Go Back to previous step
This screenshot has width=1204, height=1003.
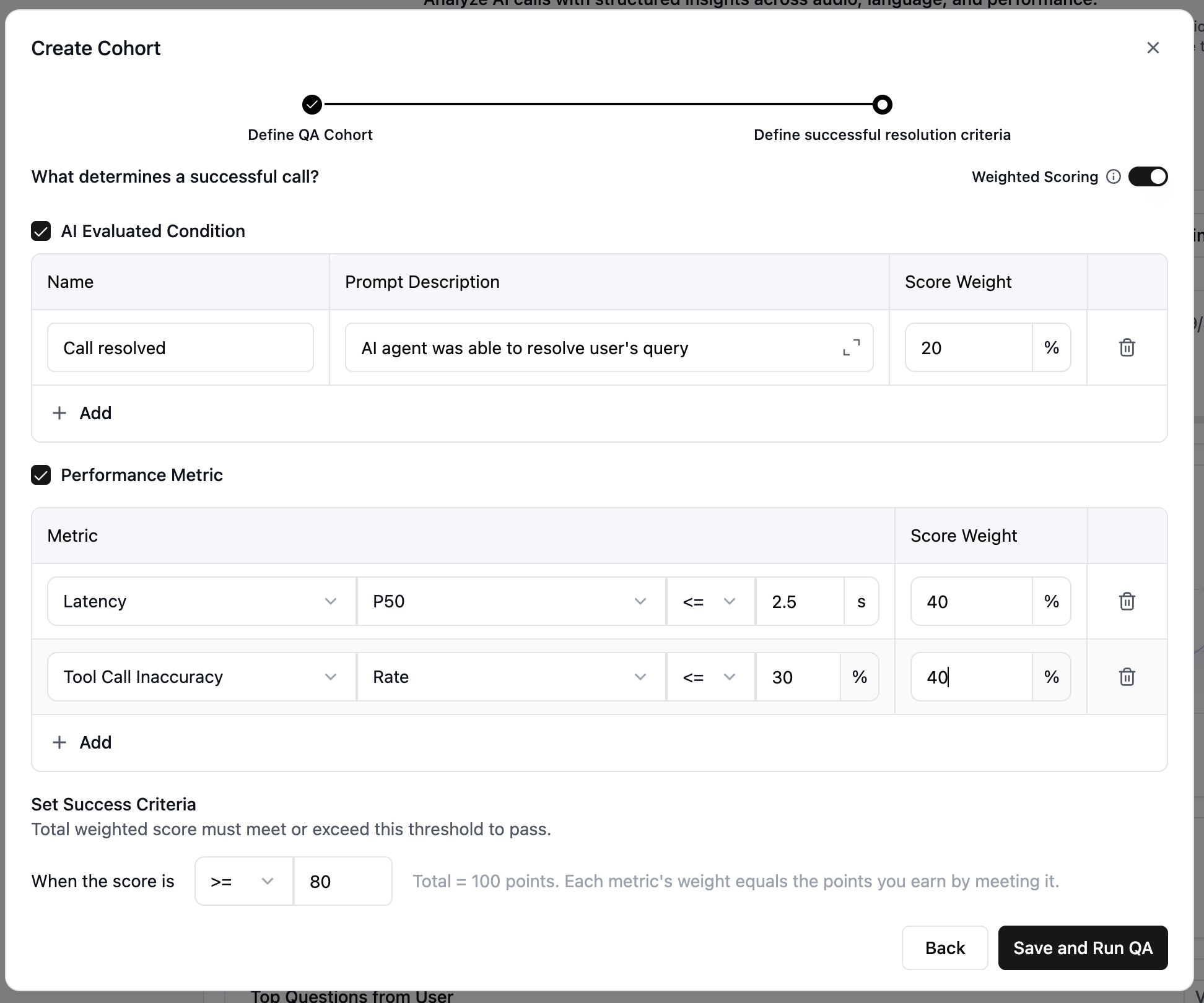(944, 948)
